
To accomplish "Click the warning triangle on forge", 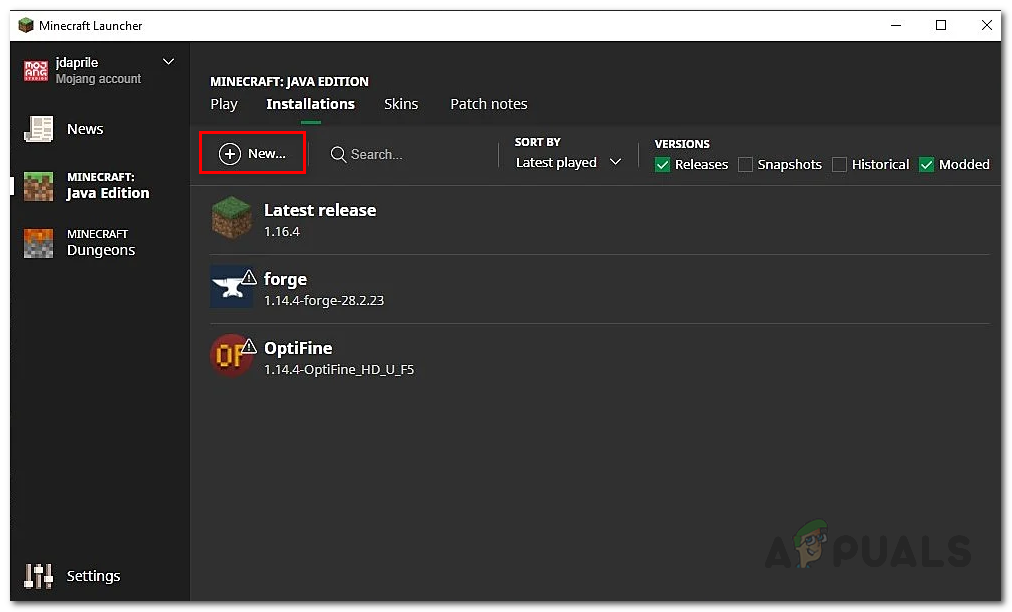I will pyautogui.click(x=249, y=277).
